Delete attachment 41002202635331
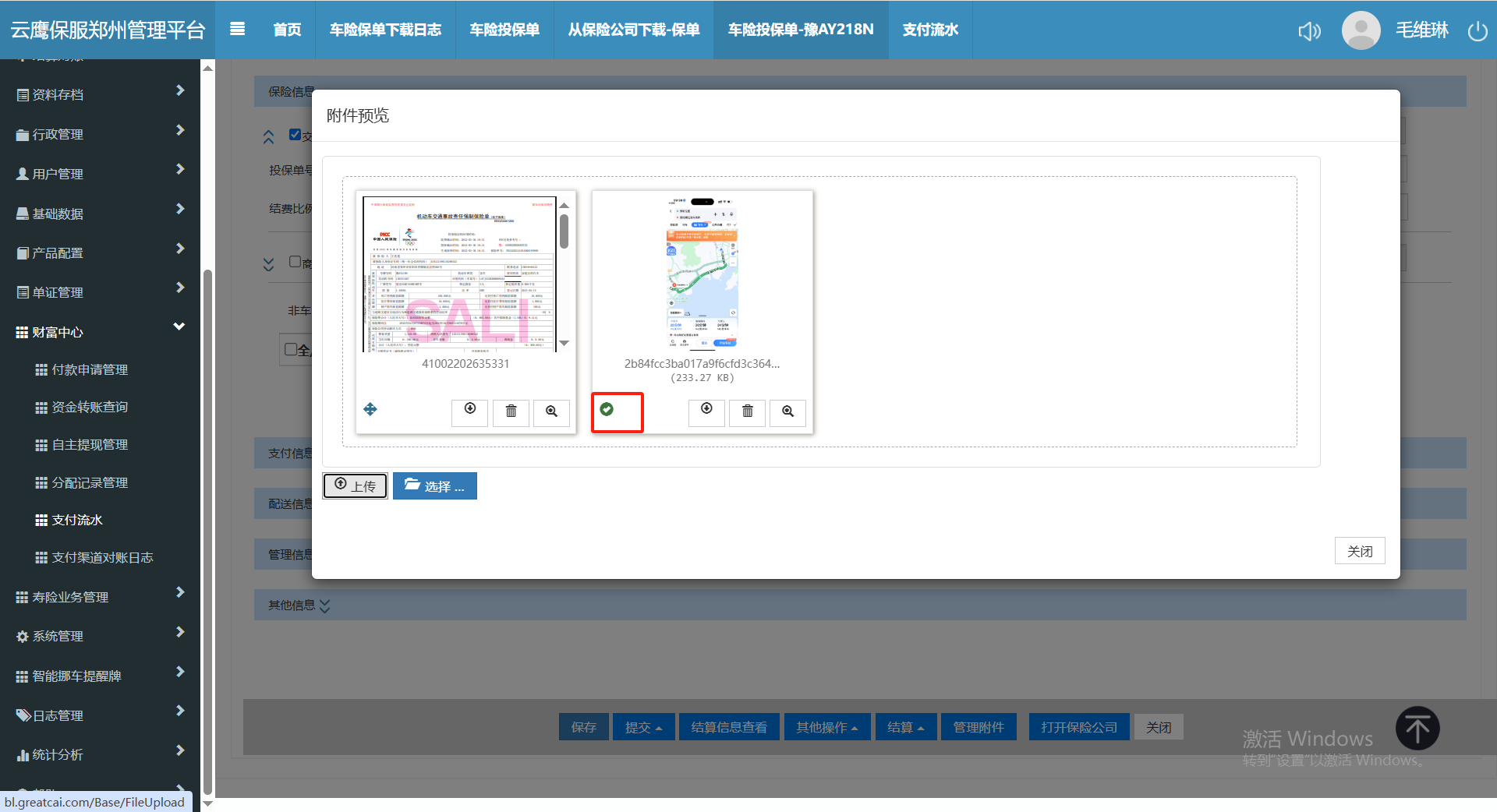1497x812 pixels. tap(511, 412)
